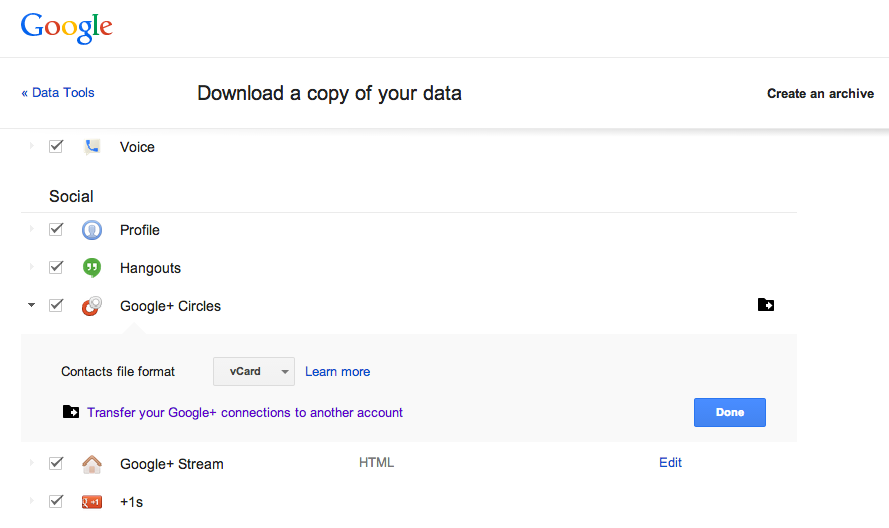Click the Profile avatar icon
Screen dimensions: 889x528
(92, 230)
